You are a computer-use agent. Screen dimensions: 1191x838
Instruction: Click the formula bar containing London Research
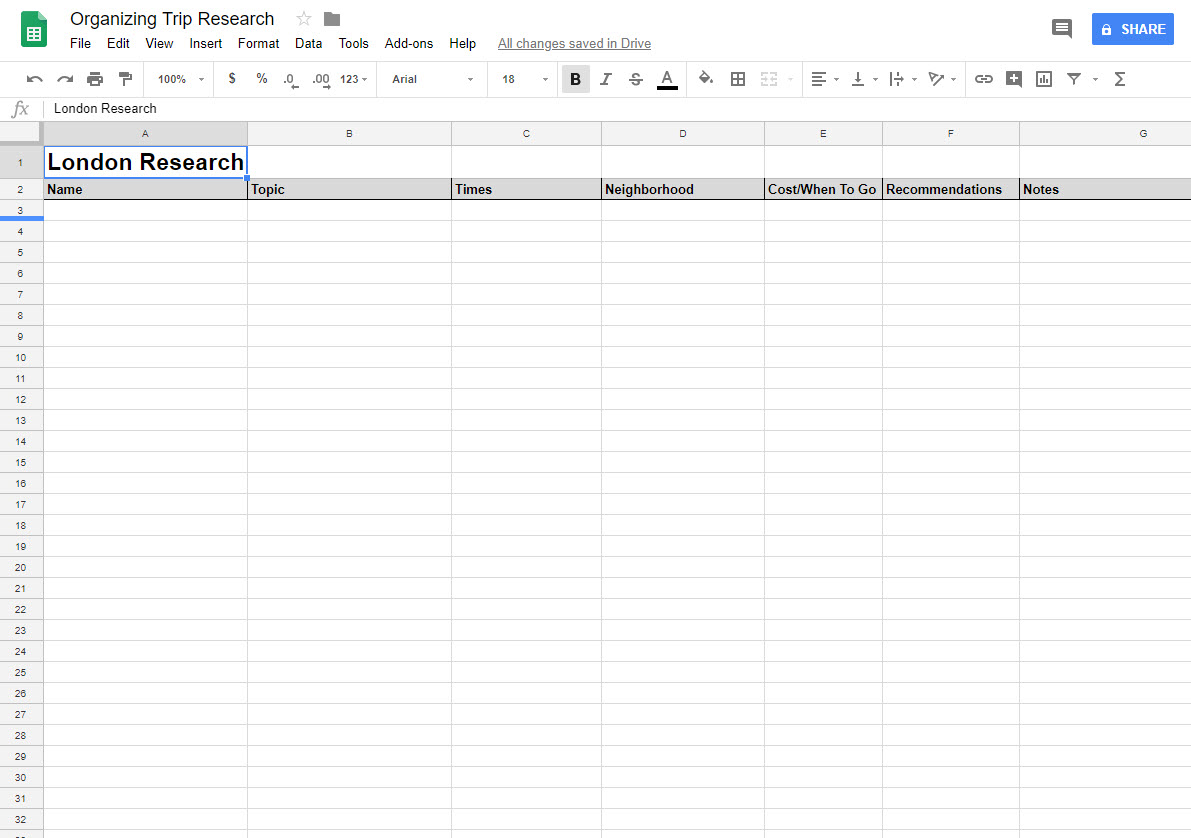pos(615,109)
